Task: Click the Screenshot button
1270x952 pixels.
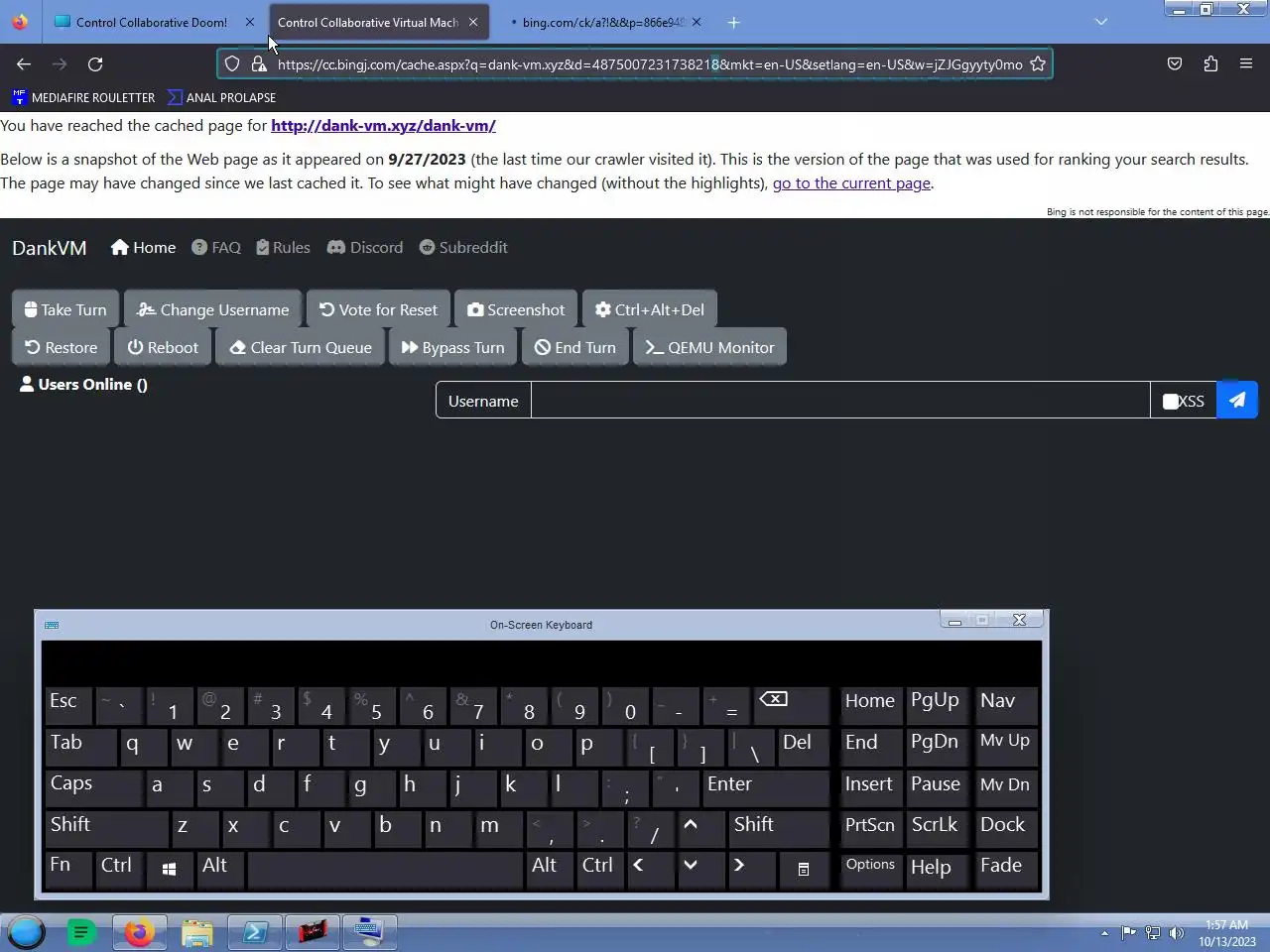Action: pos(516,309)
